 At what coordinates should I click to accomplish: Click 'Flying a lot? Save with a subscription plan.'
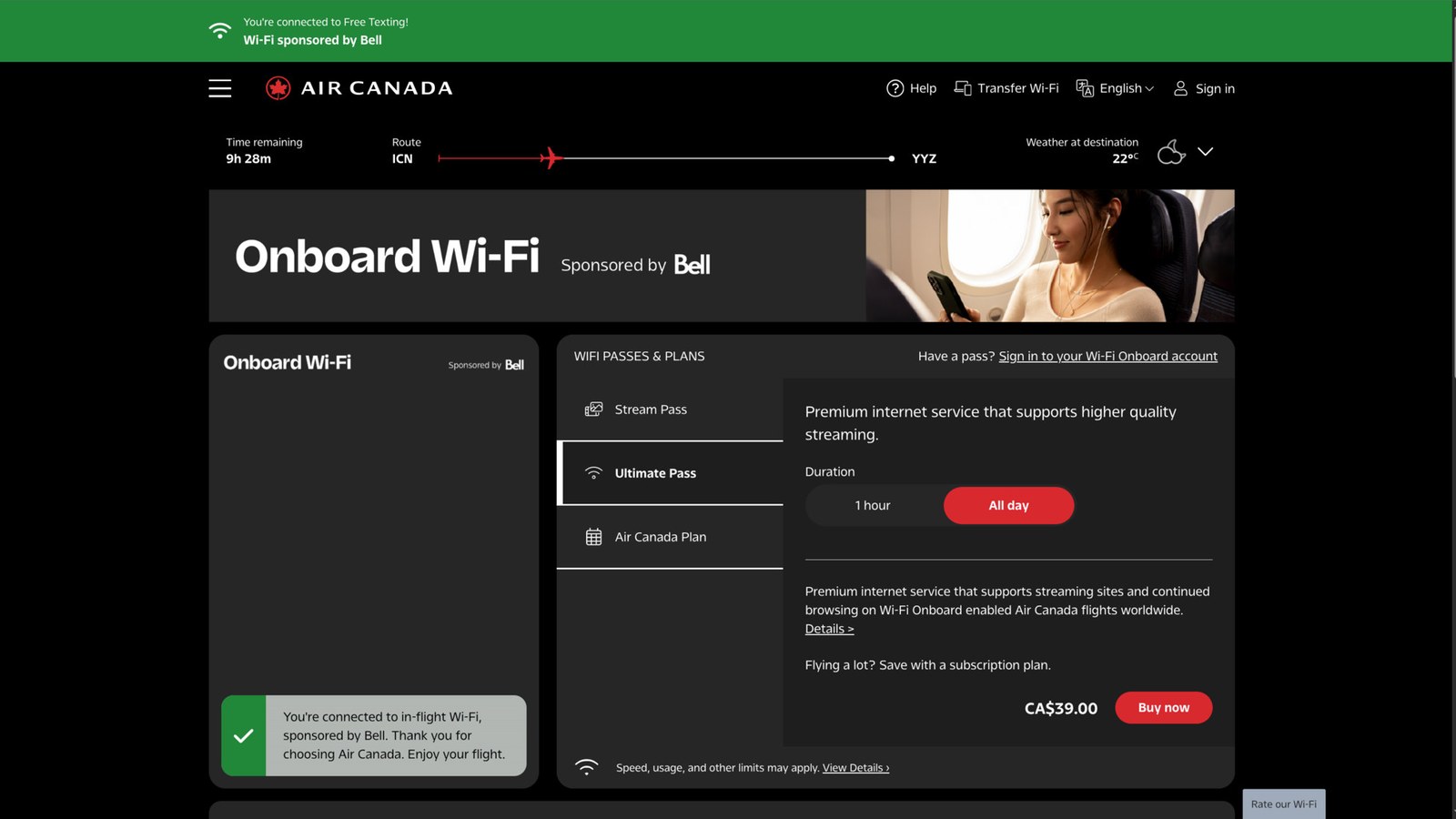(x=927, y=665)
